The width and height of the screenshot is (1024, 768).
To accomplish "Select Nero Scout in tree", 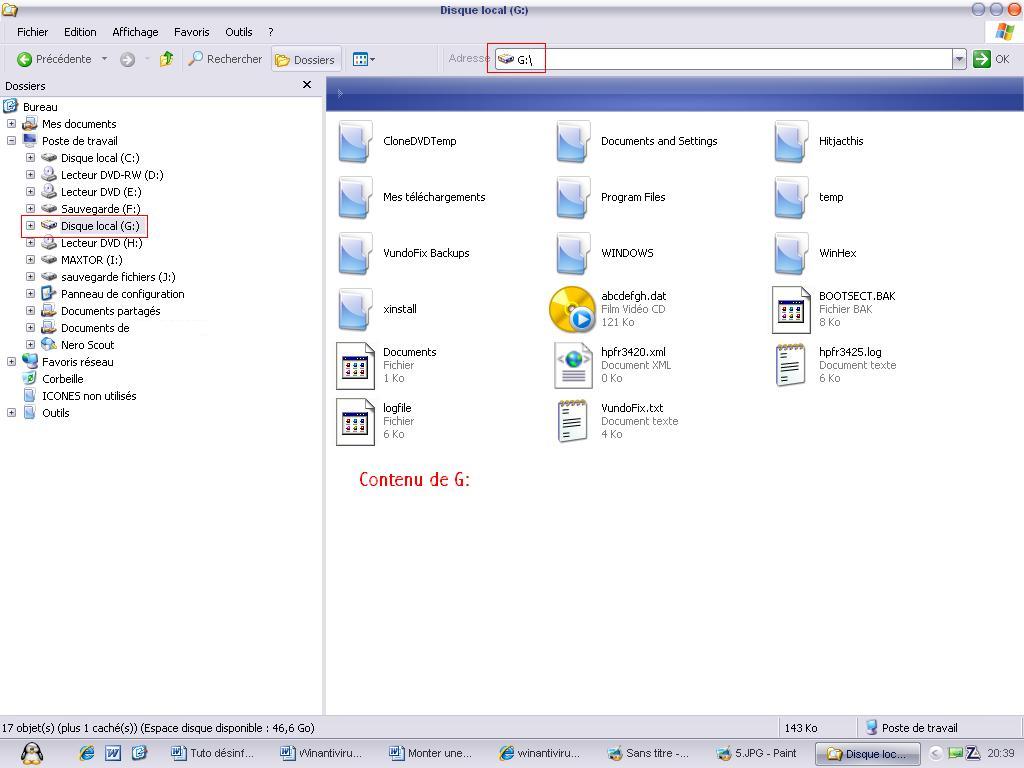I will [88, 345].
